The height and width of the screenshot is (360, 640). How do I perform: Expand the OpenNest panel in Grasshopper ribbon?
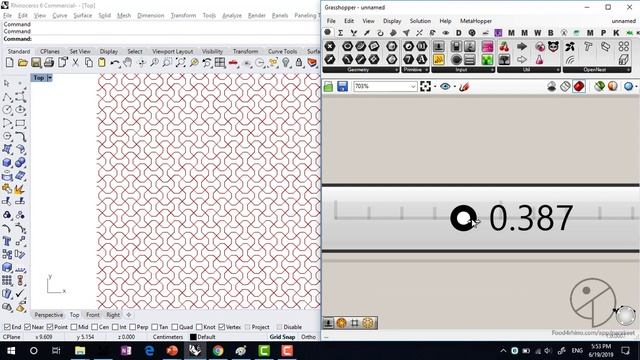[628, 70]
